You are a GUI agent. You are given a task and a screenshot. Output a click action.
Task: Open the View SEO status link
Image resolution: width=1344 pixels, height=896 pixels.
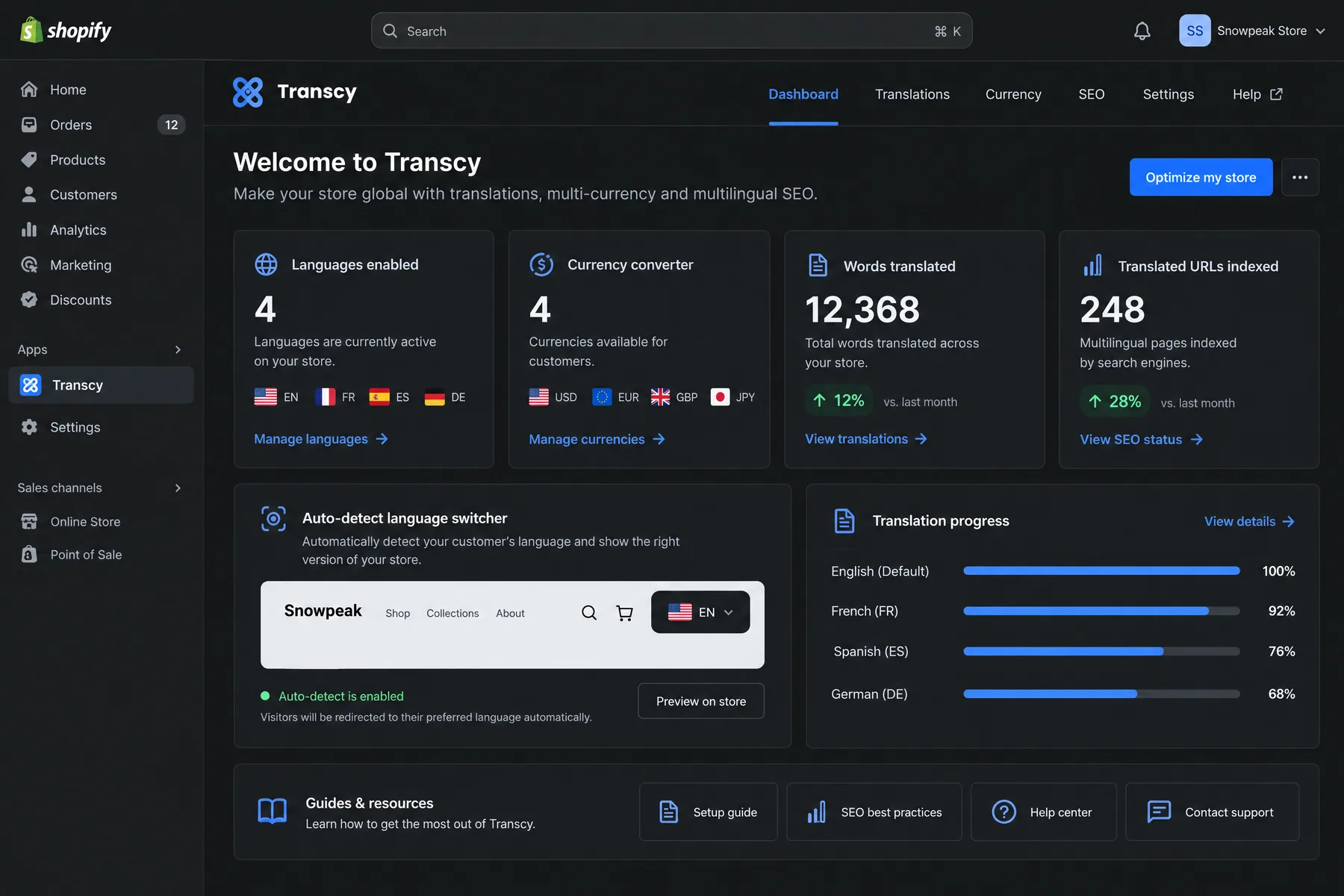(1142, 440)
